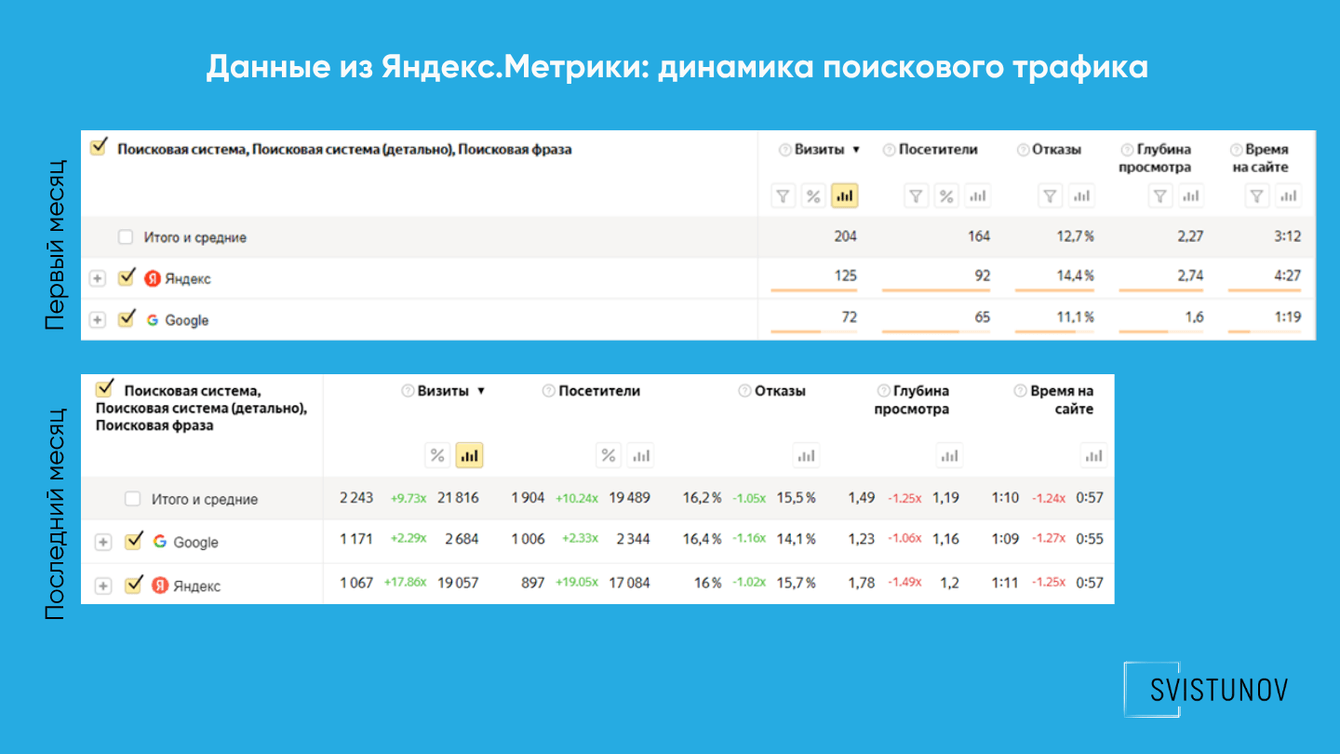
Task: Select the total visitors value 164
Action: 978,236
